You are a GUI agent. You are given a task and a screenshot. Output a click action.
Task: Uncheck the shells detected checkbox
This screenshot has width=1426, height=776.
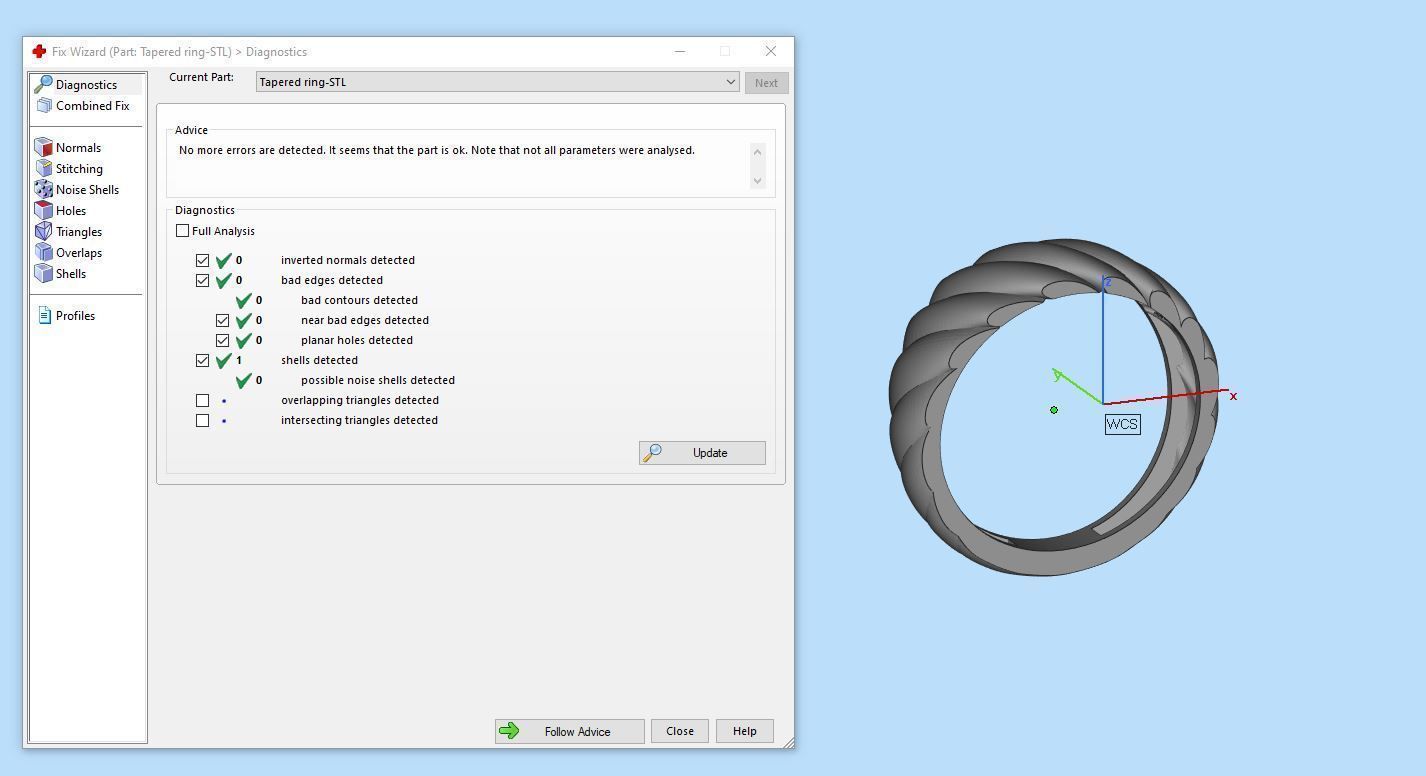pos(202,360)
